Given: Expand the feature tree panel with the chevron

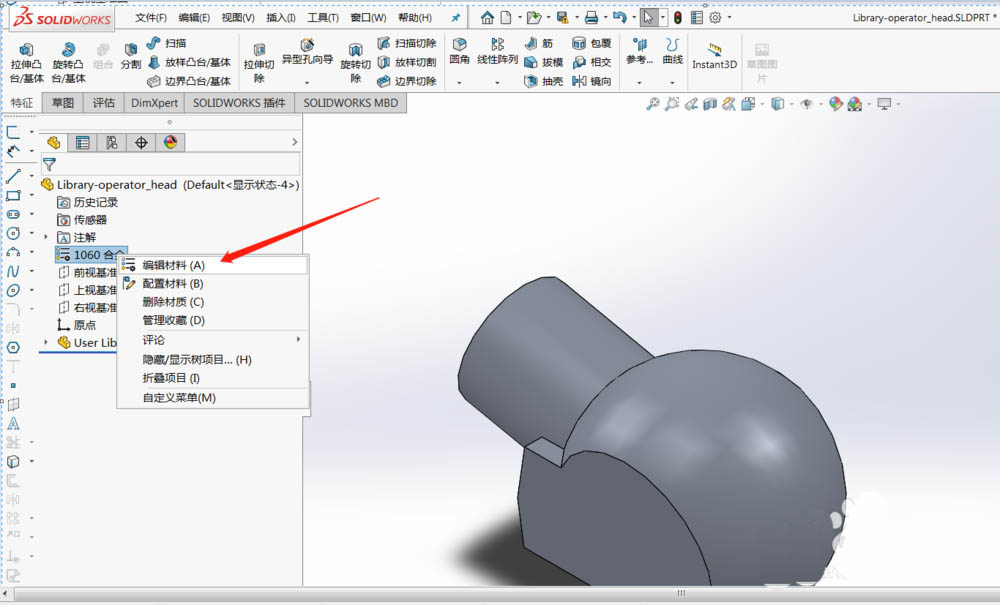Looking at the screenshot, I should tap(294, 142).
